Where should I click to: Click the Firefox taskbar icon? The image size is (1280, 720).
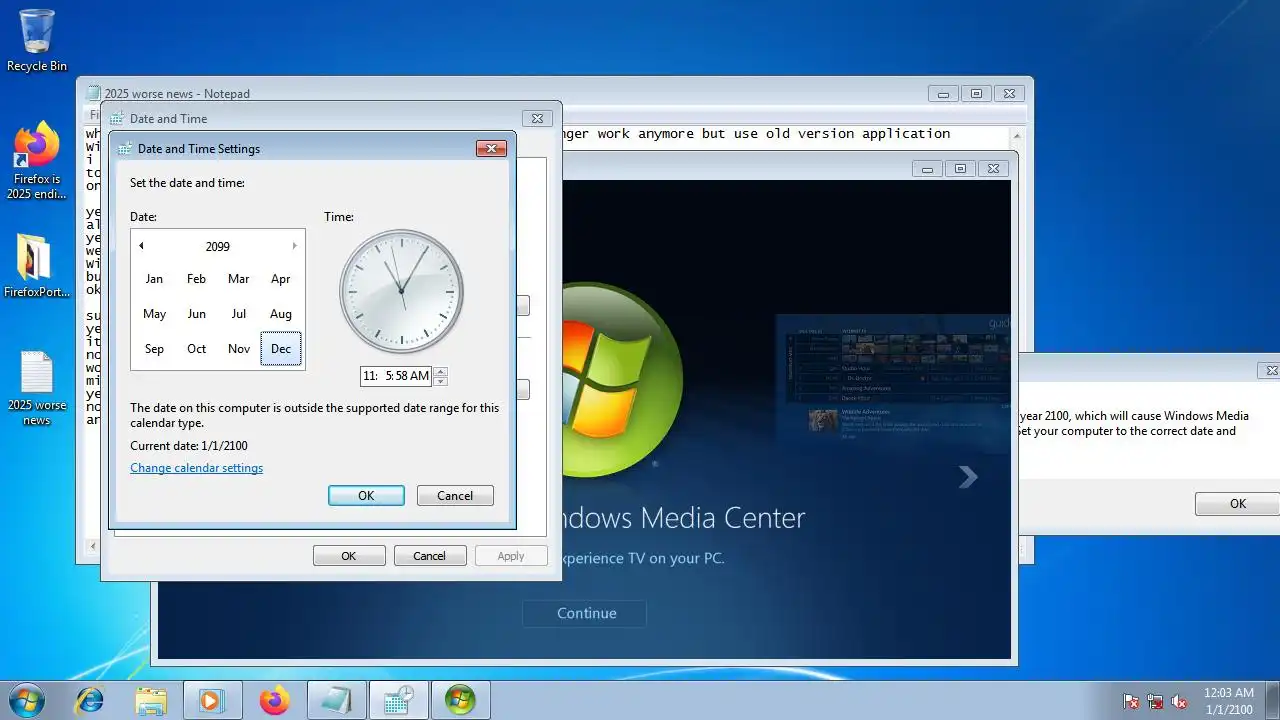click(x=274, y=700)
